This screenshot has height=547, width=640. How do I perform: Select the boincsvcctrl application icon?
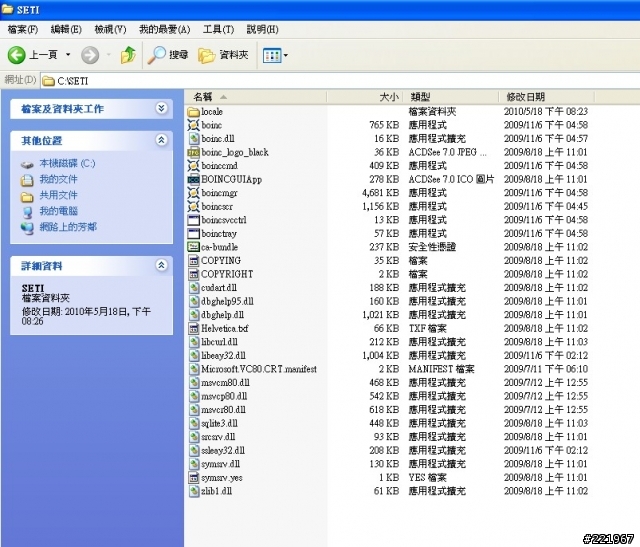click(x=193, y=220)
